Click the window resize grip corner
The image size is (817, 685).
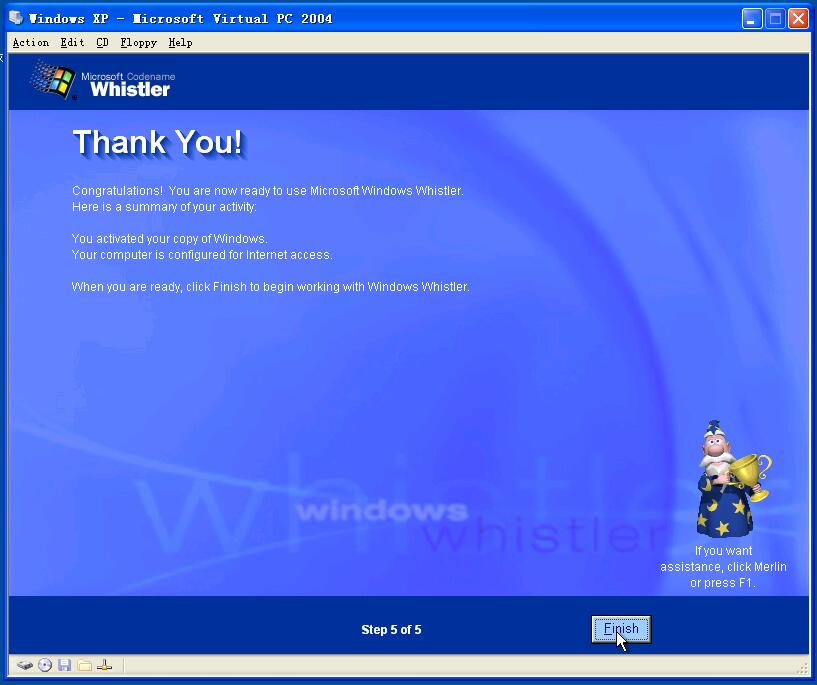coord(803,668)
